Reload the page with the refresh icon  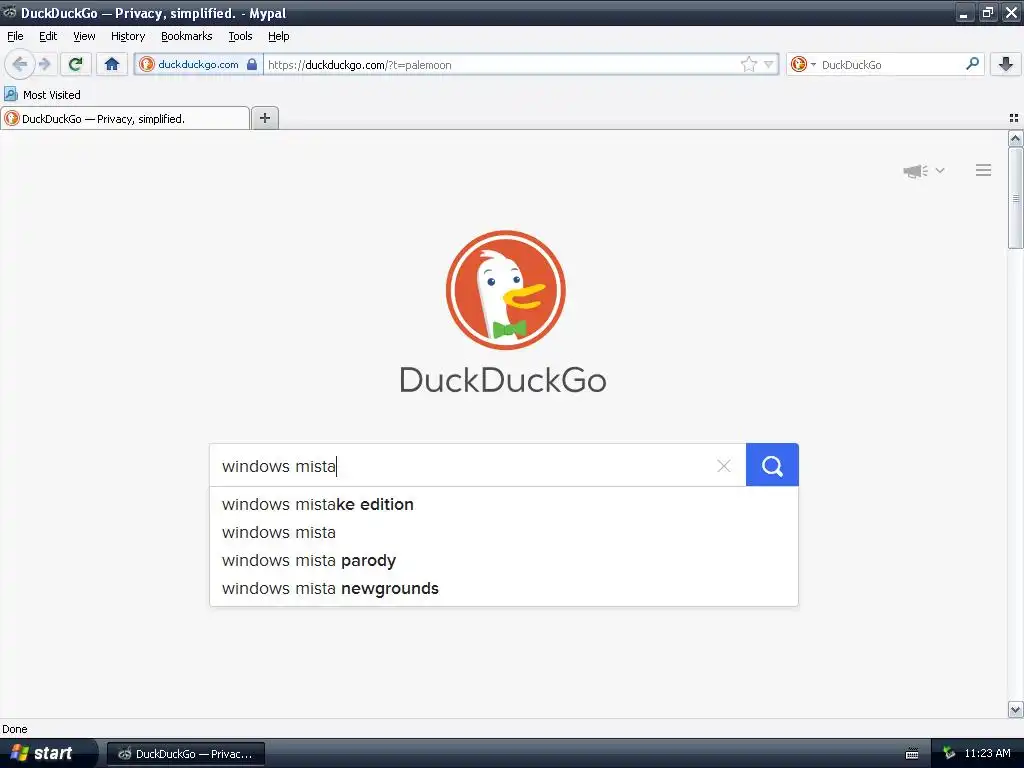(75, 64)
